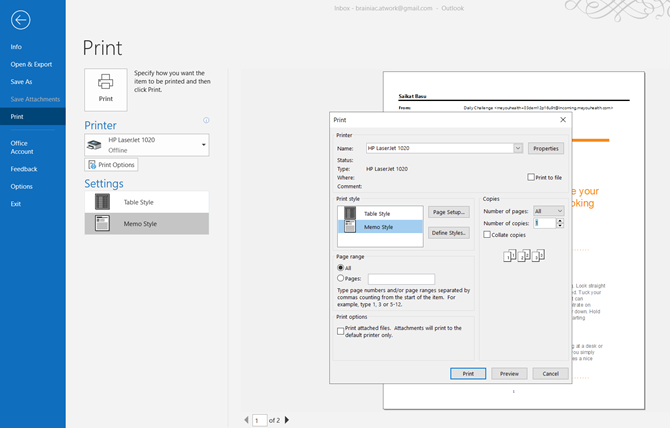Select Table Style in Print style list
Viewport: 670px width, 428px height.
pyautogui.click(x=380, y=213)
